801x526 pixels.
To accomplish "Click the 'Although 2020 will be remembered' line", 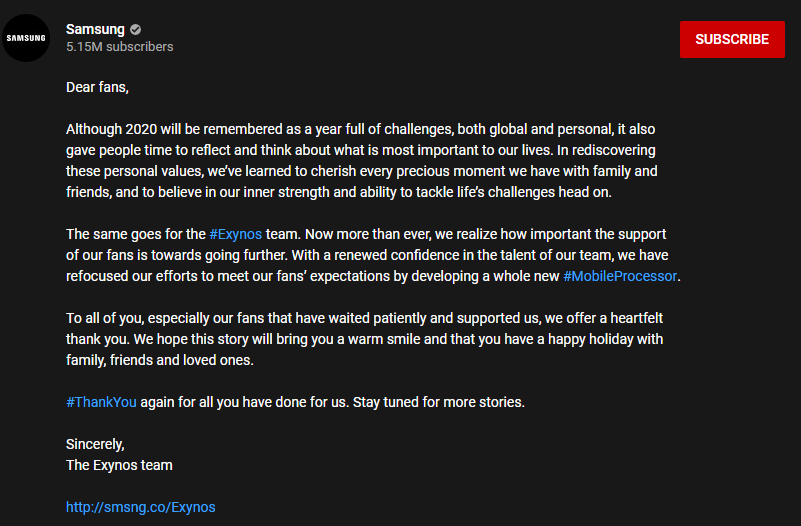I will 360,129.
